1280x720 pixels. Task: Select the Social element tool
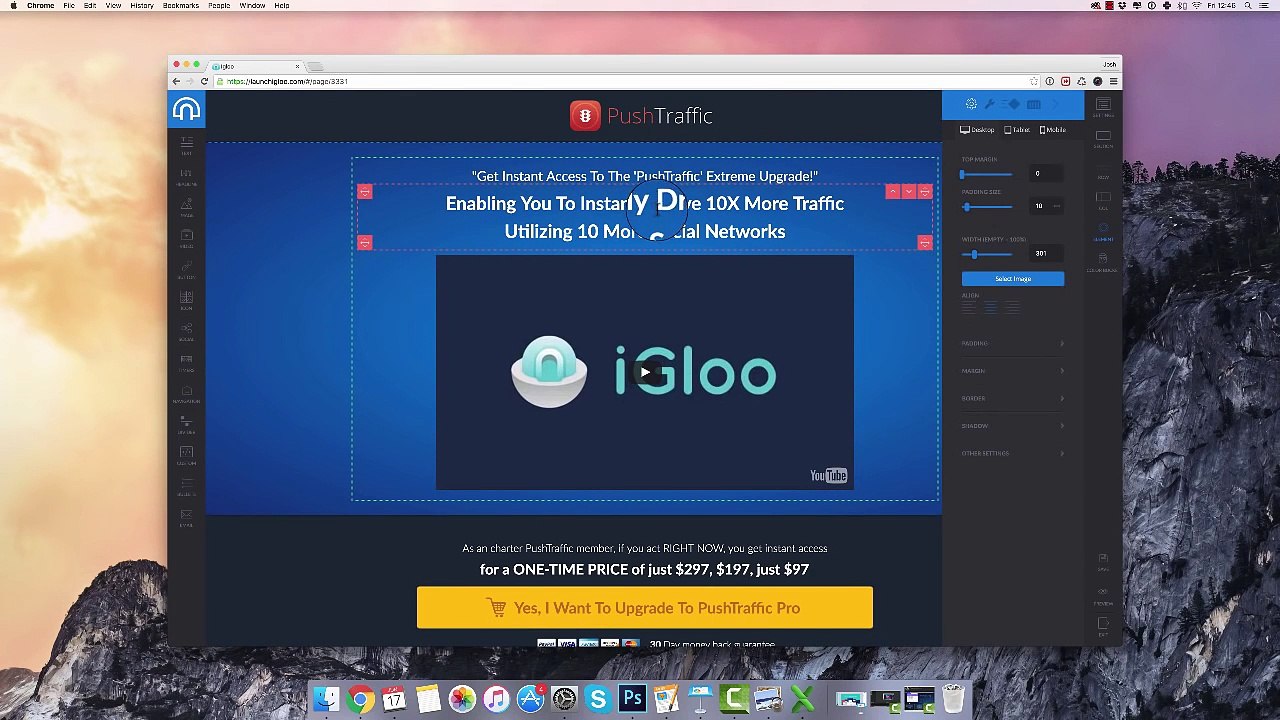(187, 332)
